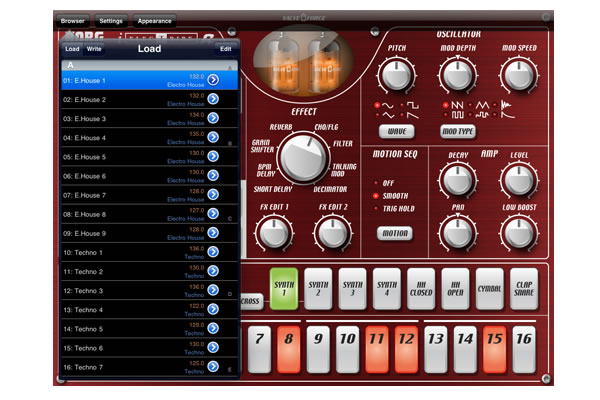Viewport: 600px width, 400px height.
Task: Click the LOW BOOST knob
Action: [519, 232]
